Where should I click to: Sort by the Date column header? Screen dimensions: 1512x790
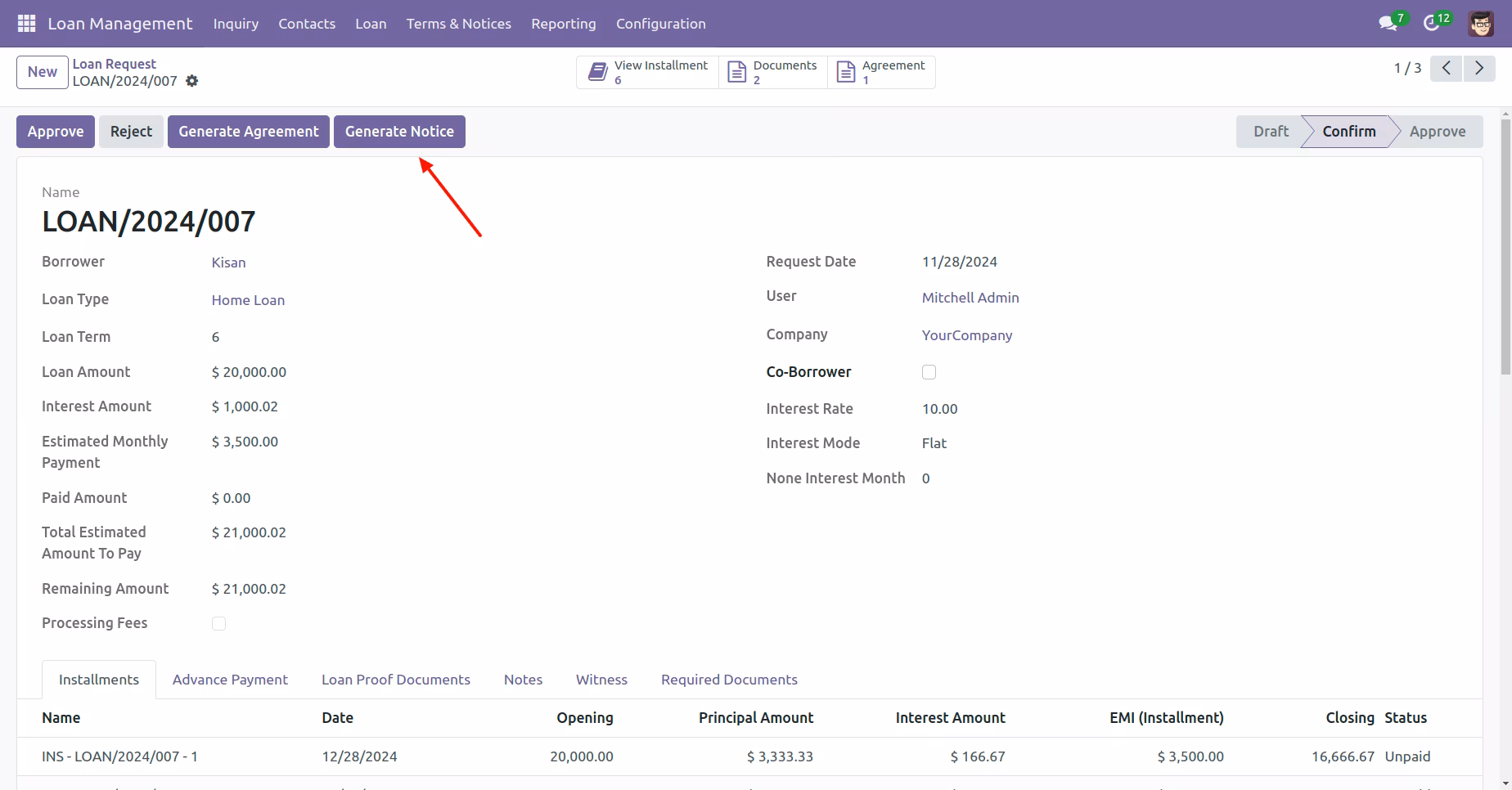click(338, 718)
